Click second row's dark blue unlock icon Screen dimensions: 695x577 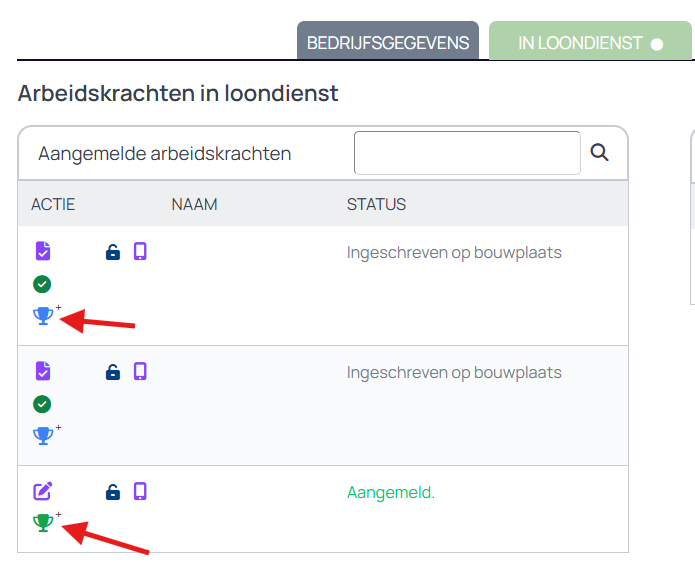113,372
